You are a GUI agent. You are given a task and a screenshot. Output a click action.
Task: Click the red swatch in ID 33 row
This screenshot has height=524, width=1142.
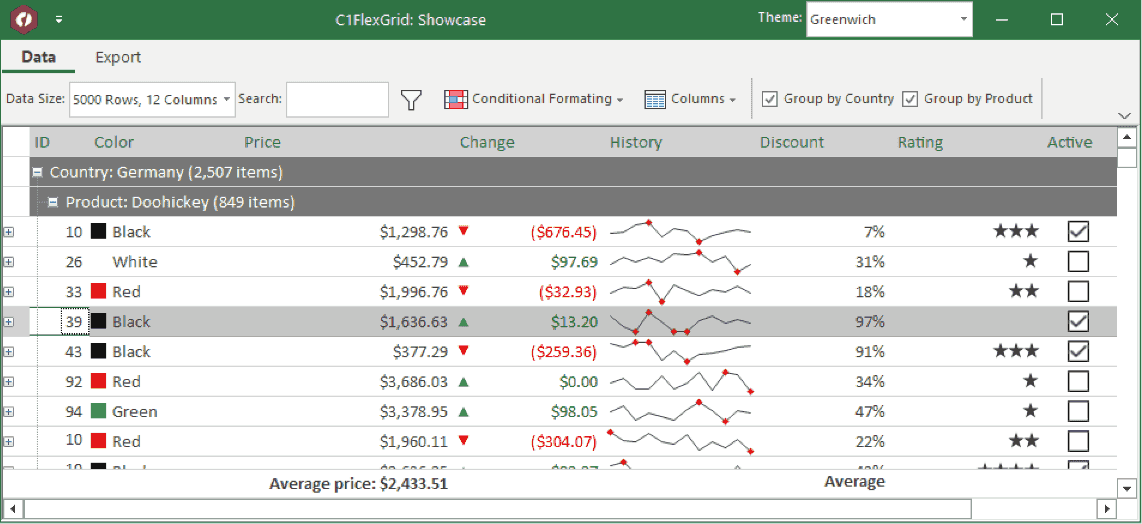[98, 292]
